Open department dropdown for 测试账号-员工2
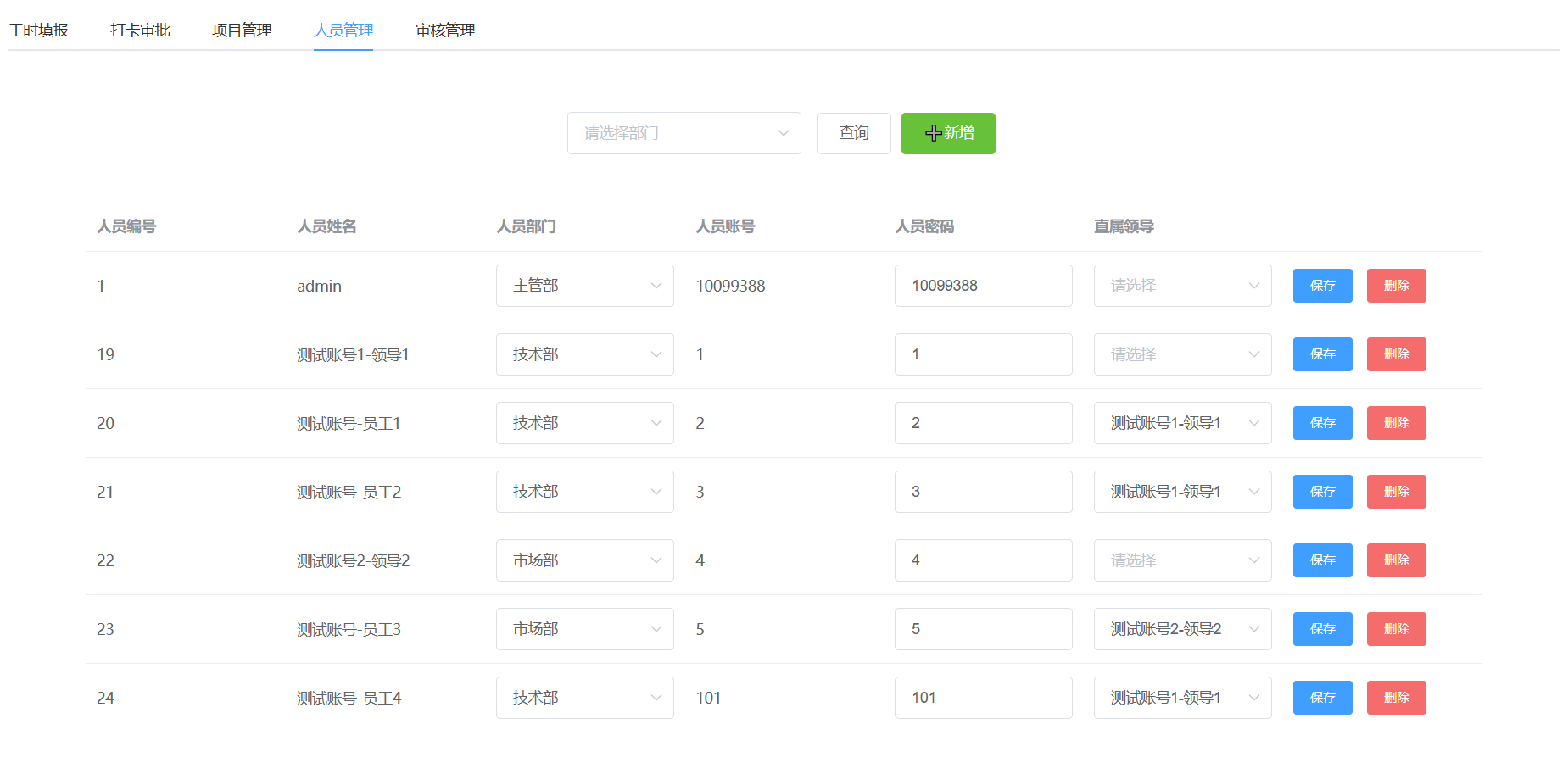Screen dimensions: 1568x763 (585, 492)
